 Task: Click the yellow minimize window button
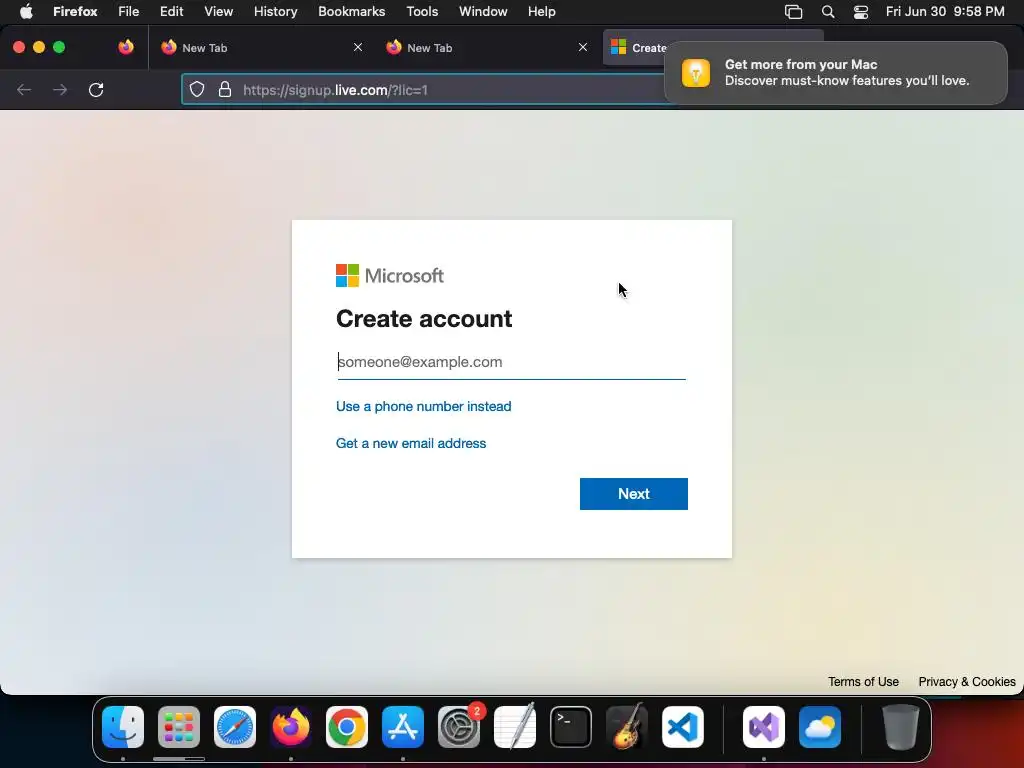tap(39, 47)
